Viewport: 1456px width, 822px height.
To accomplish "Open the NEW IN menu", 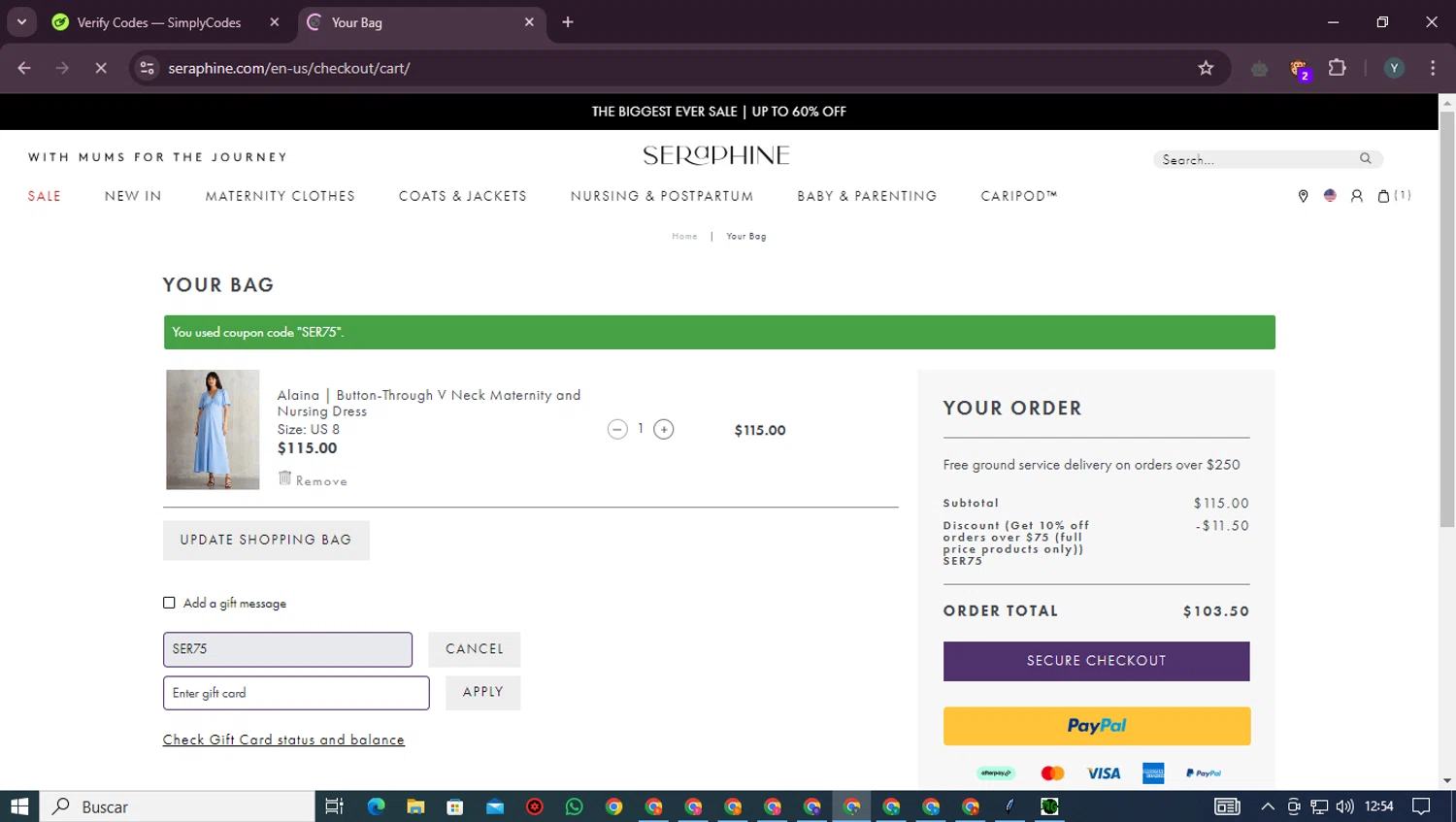I will click(x=133, y=196).
